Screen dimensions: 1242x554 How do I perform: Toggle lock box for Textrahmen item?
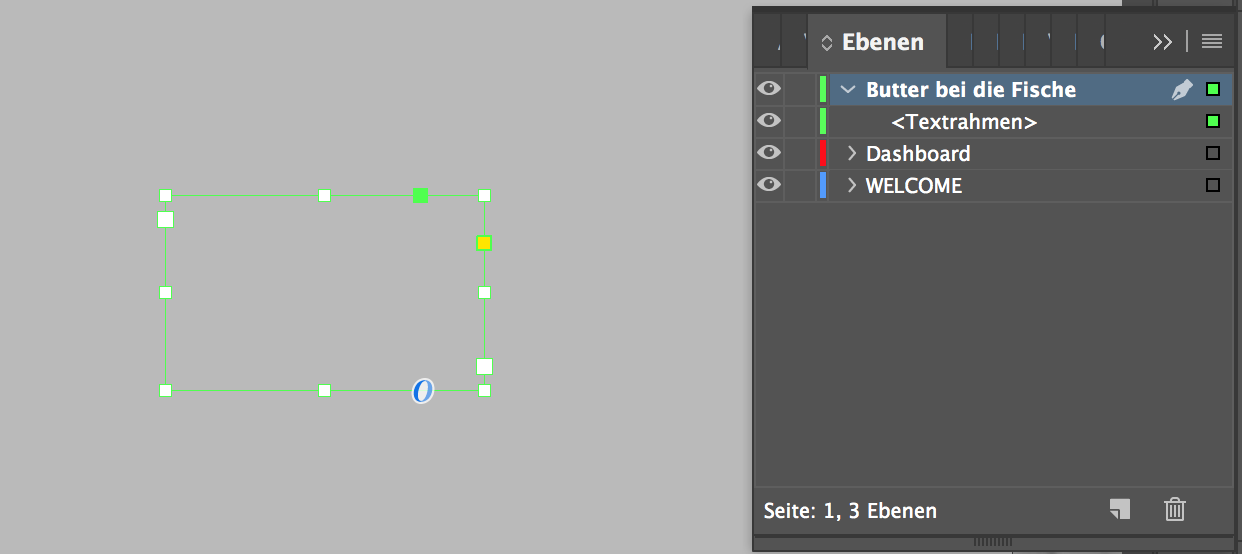tap(799, 122)
